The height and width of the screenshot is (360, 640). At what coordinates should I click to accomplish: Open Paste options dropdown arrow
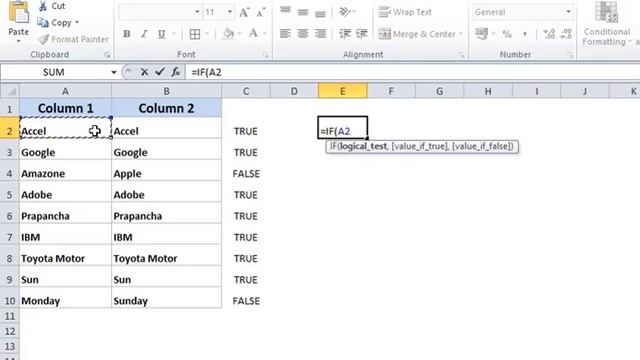19,41
